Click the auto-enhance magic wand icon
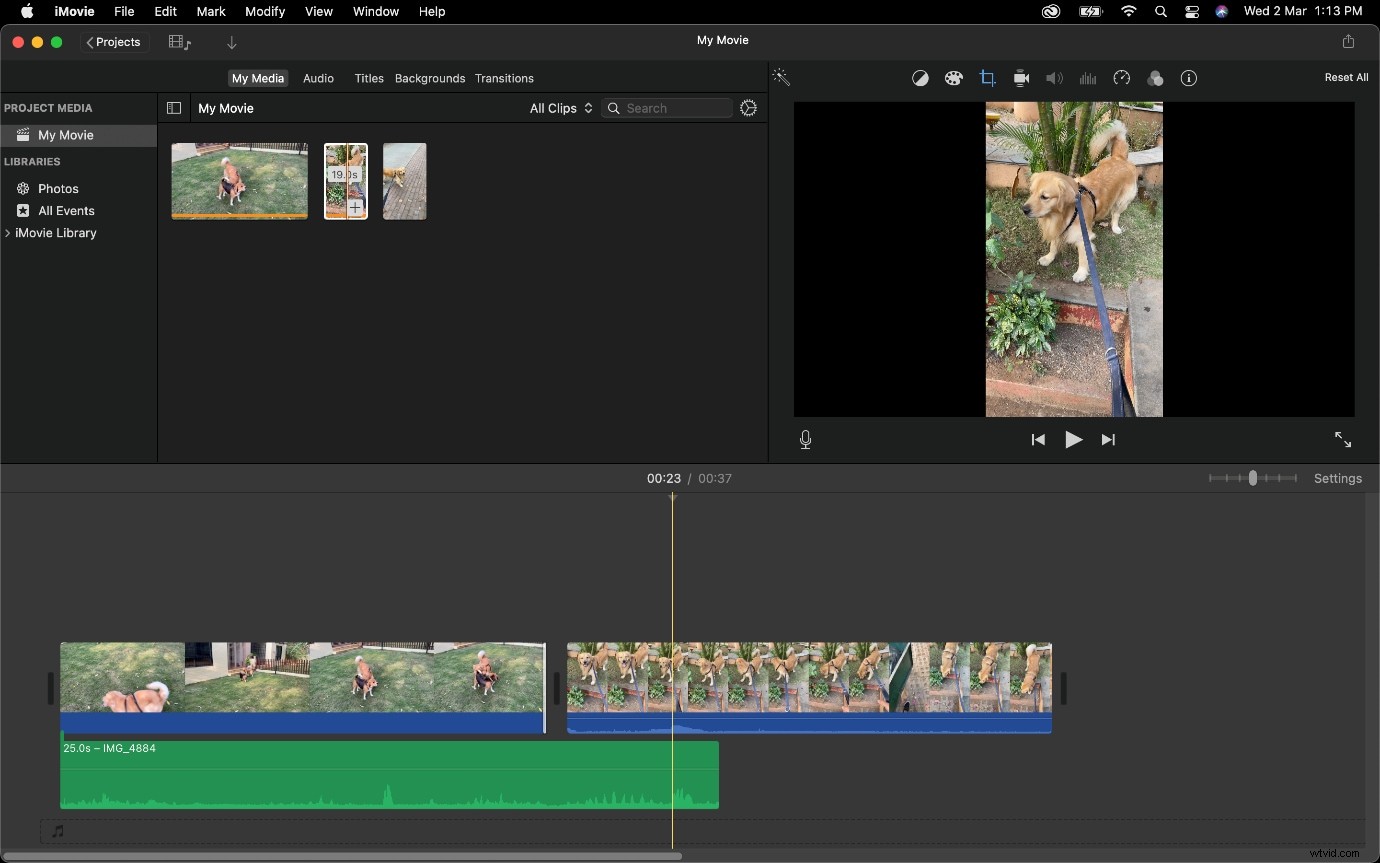The image size is (1380, 863). pyautogui.click(x=781, y=77)
